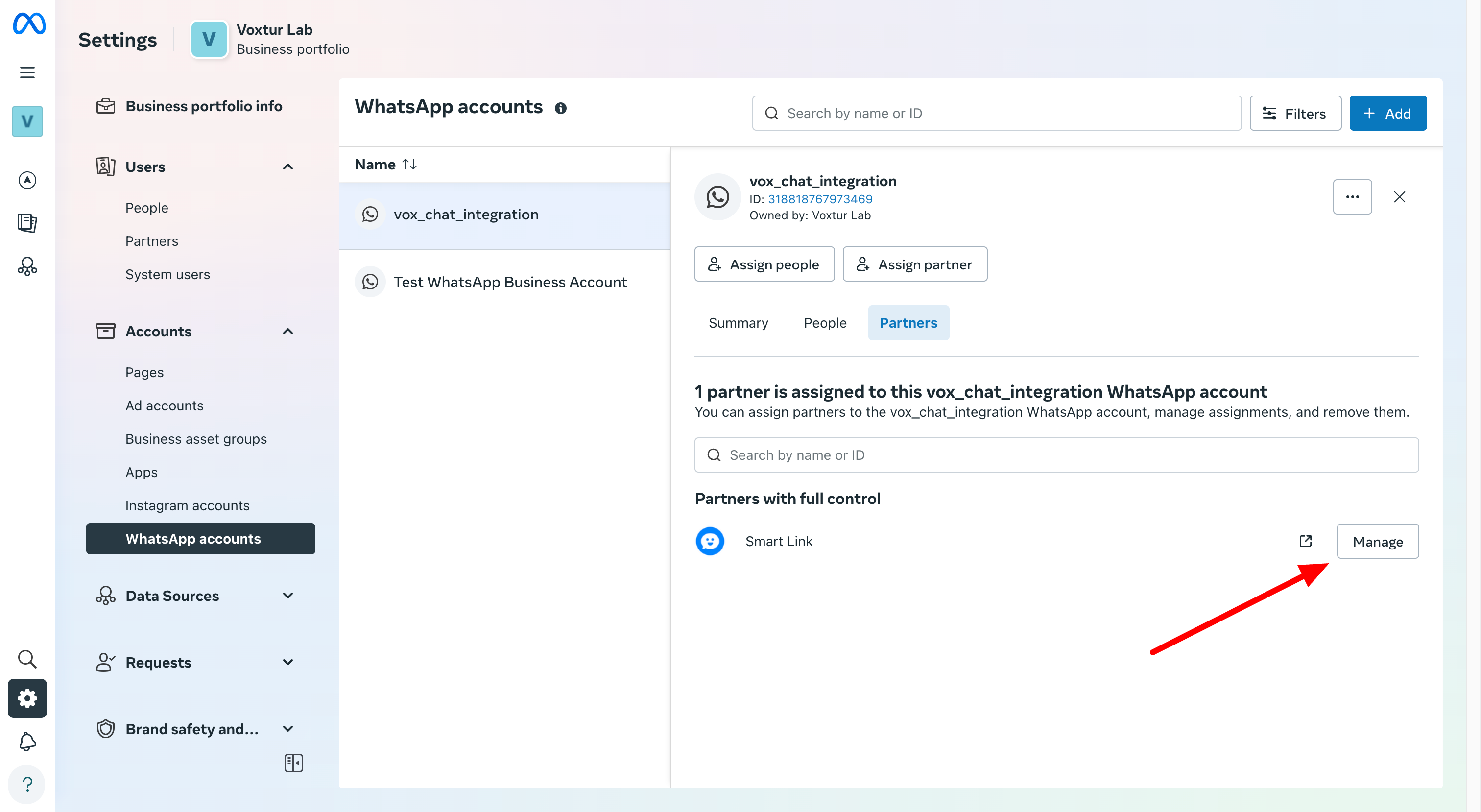Switch to the Summary tab

(738, 323)
